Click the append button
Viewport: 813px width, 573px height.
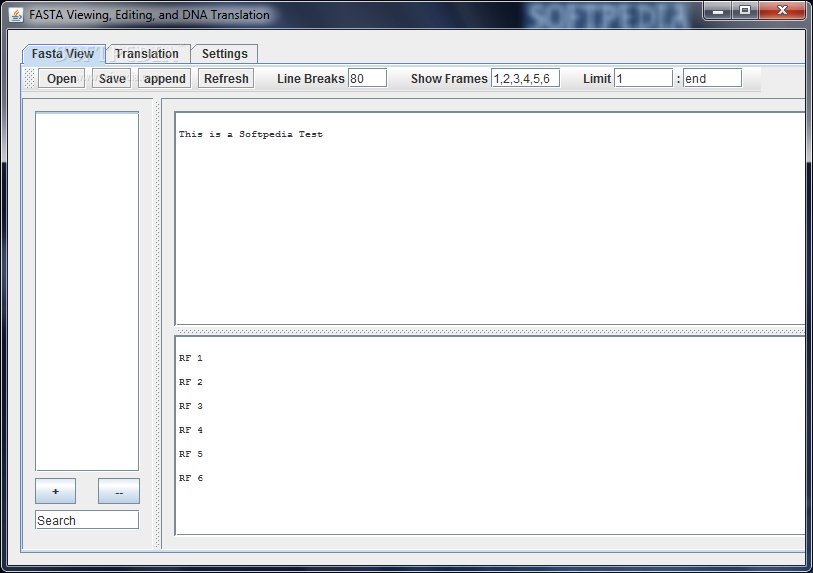165,79
